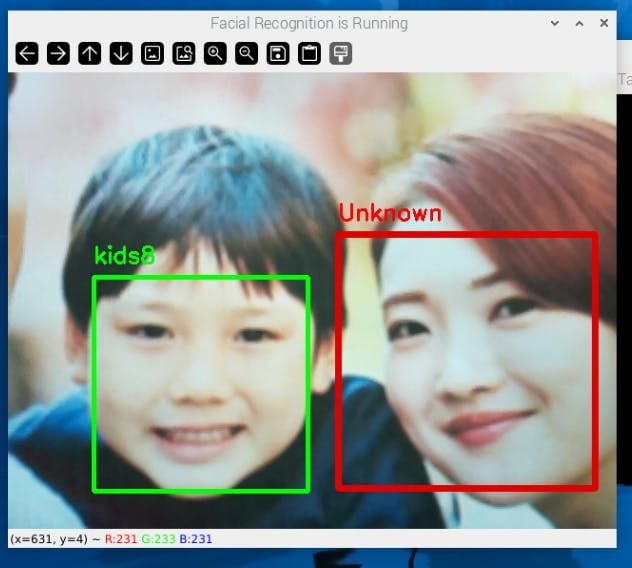Click the green 'kids8' label text
The height and width of the screenshot is (568, 632).
pyautogui.click(x=124, y=256)
